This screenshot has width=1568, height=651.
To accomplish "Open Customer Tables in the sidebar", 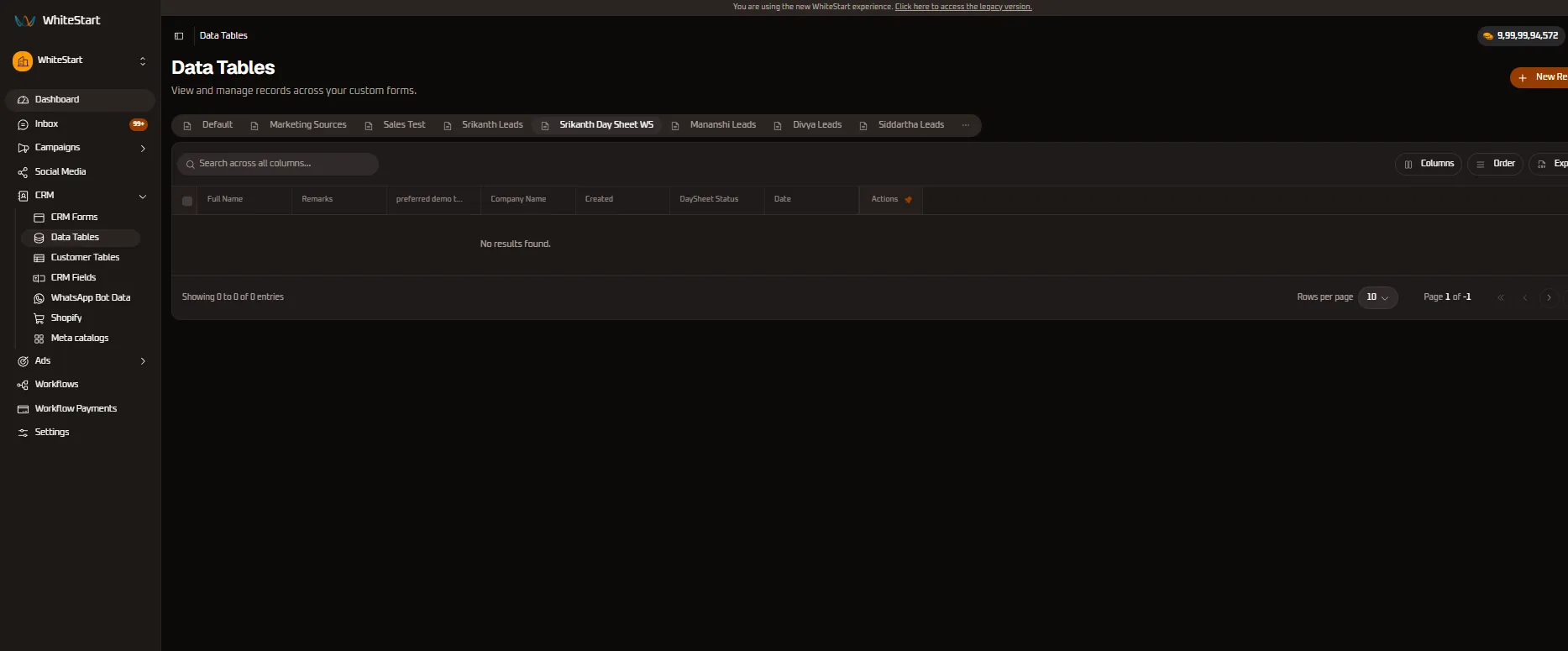I will tap(80, 258).
